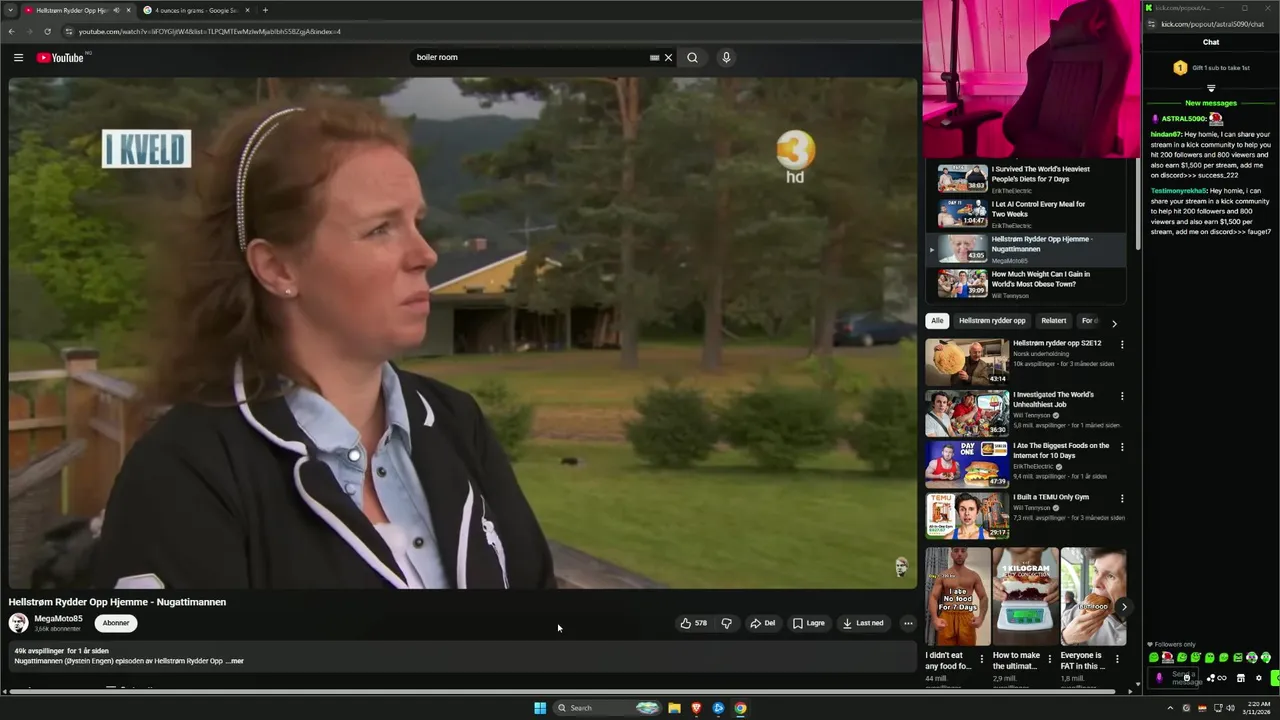Open options for 'I Investigated The World's Unhealthiest Job'
Viewport: 1280px width, 720px height.
pyautogui.click(x=1122, y=396)
